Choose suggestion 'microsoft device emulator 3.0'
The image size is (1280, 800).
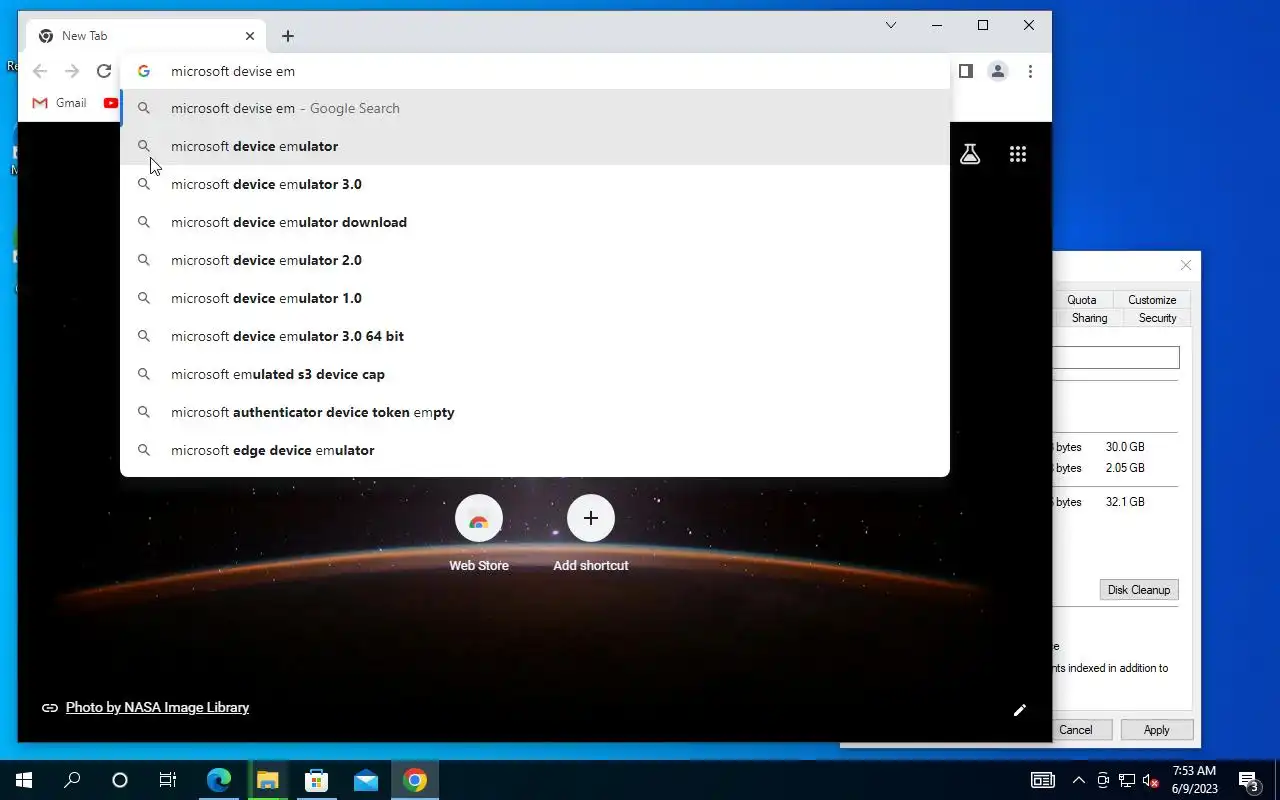pos(535,184)
